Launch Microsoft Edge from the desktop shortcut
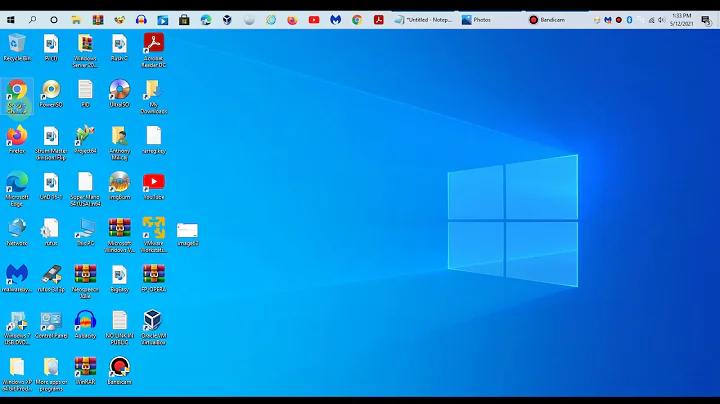 click(17, 189)
